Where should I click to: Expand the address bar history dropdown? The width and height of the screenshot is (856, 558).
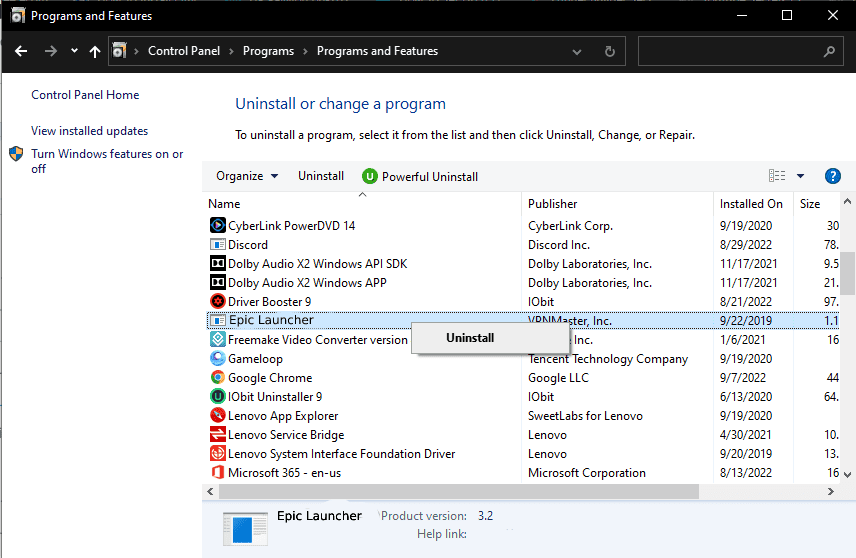(x=576, y=52)
